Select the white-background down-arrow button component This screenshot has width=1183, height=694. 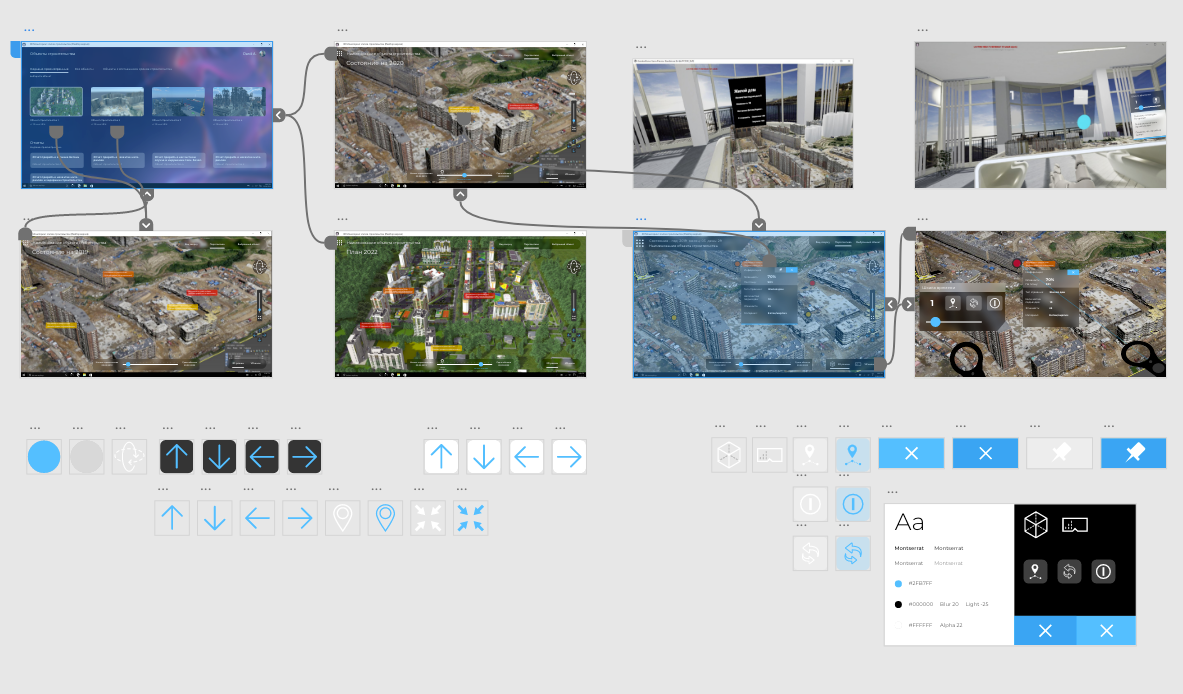pyautogui.click(x=484, y=456)
